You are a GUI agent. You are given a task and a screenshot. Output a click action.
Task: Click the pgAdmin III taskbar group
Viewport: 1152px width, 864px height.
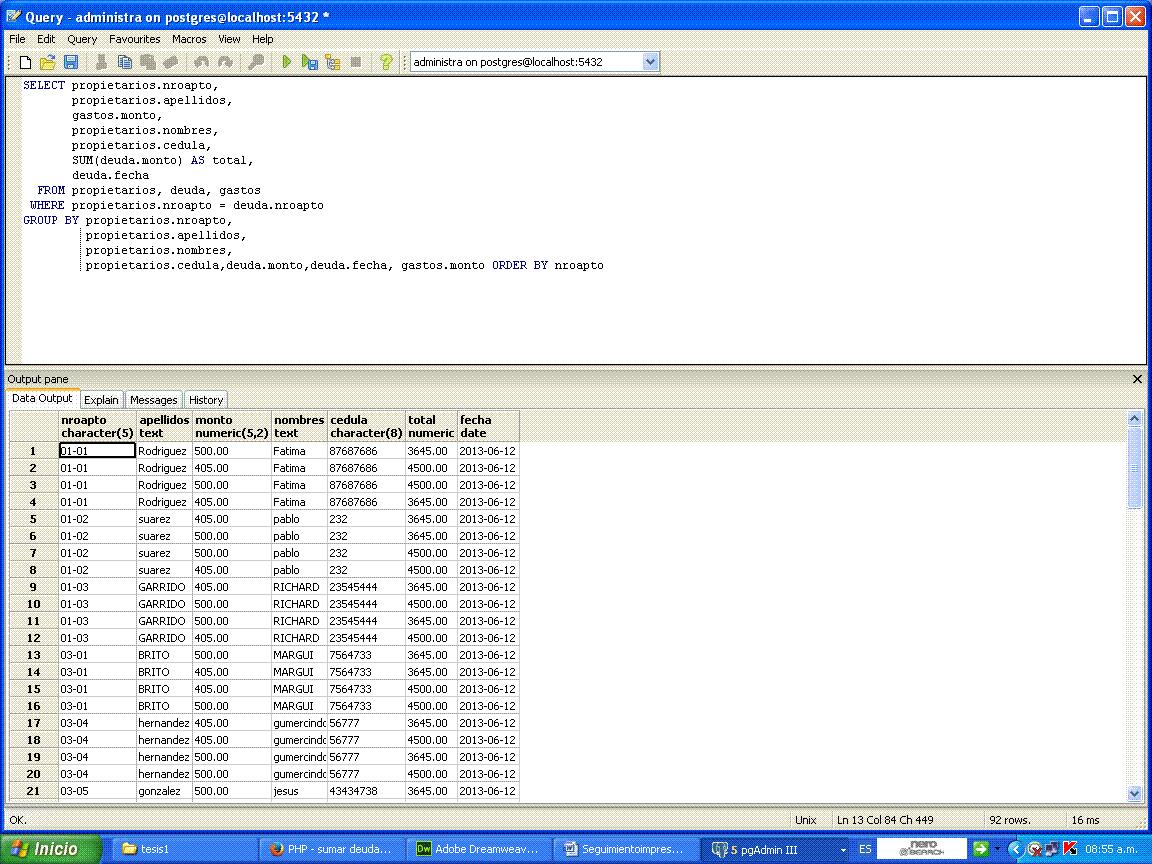click(775, 849)
